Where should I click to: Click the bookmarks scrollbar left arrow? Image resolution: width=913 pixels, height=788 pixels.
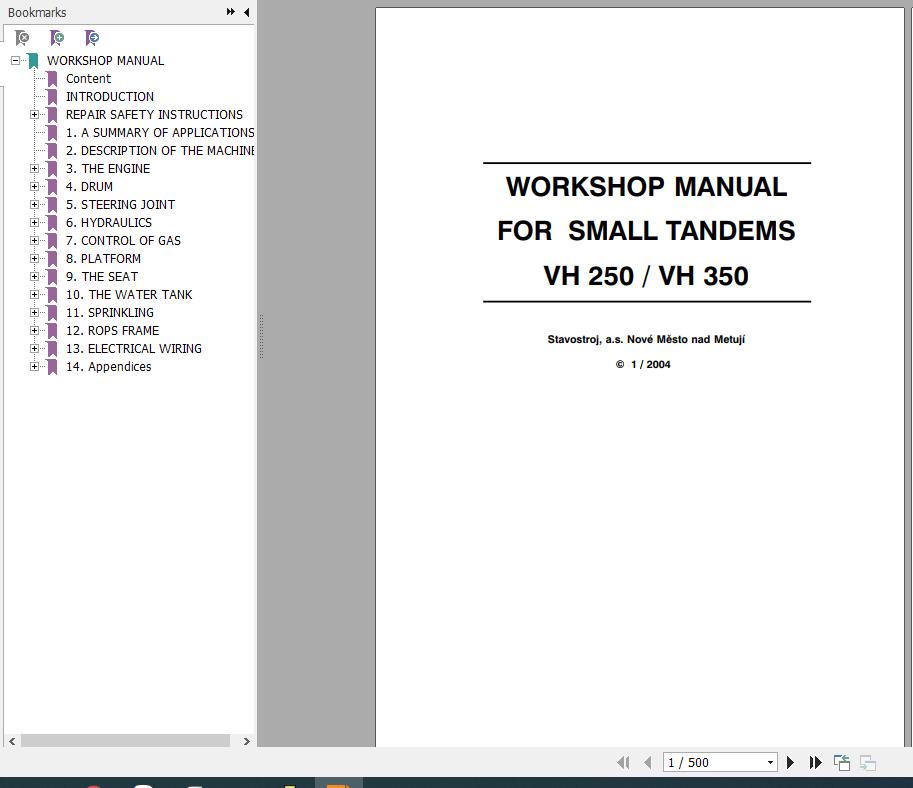pos(12,741)
